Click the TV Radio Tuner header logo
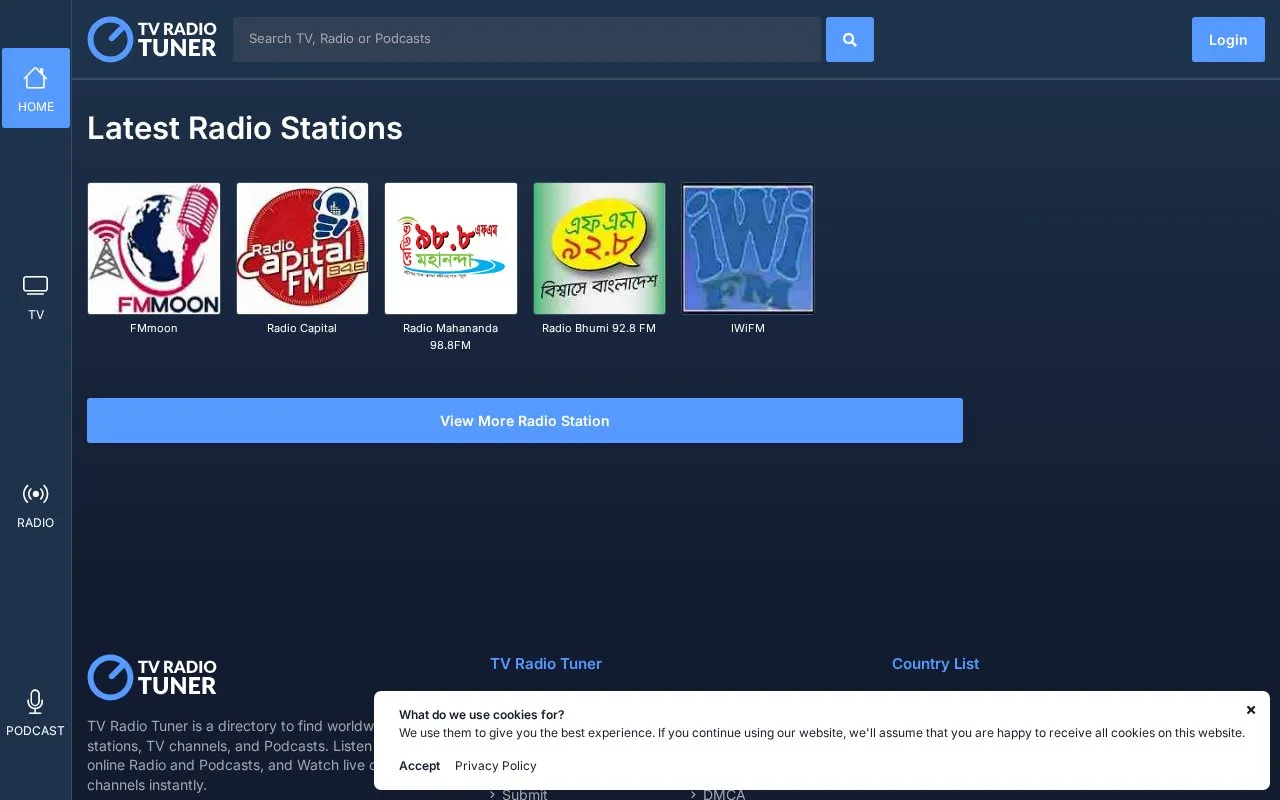1280x800 pixels. (152, 39)
